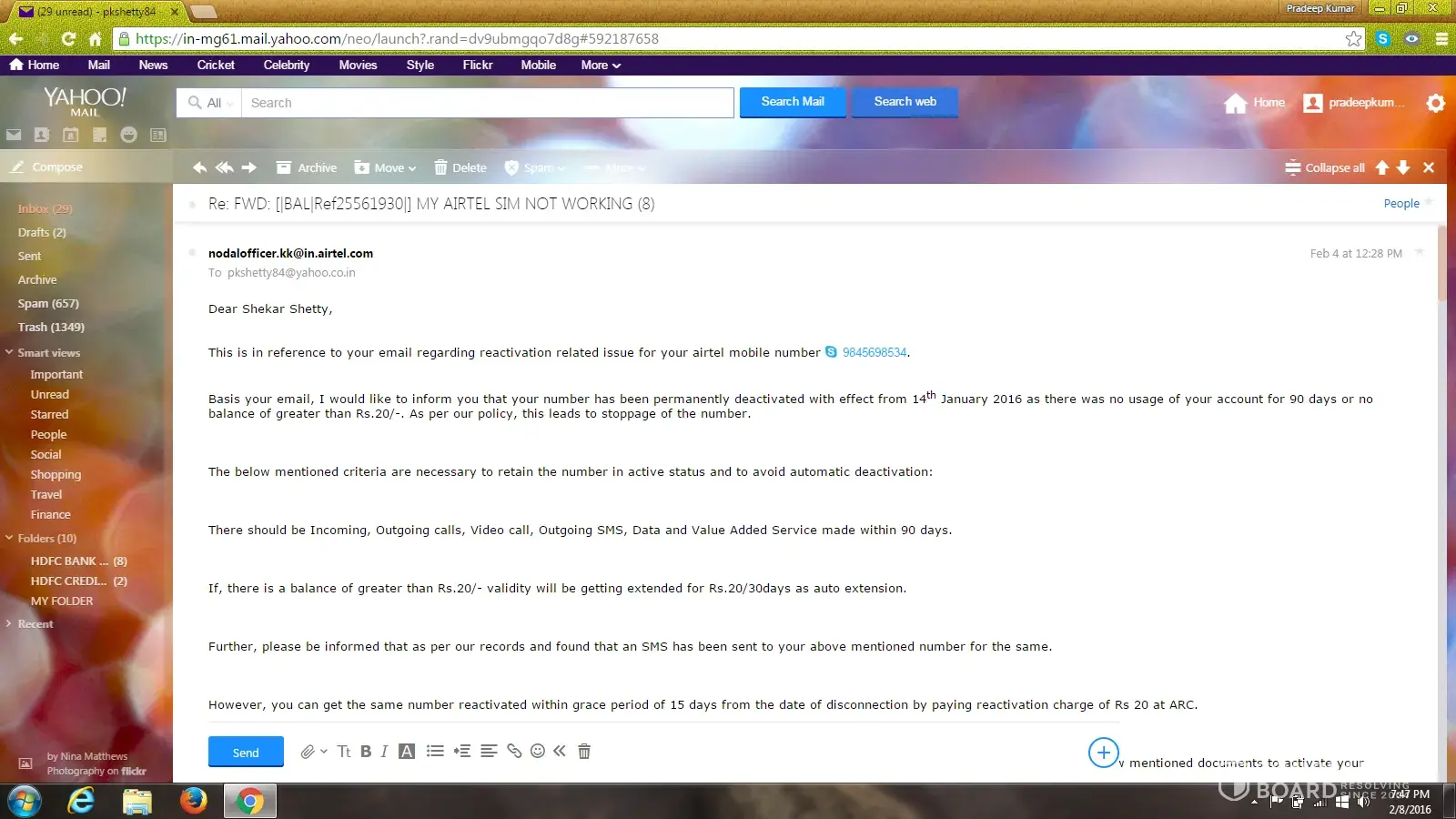Image resolution: width=1456 pixels, height=819 pixels.
Task: Open the Flickr tab in navigation bar
Action: (478, 65)
